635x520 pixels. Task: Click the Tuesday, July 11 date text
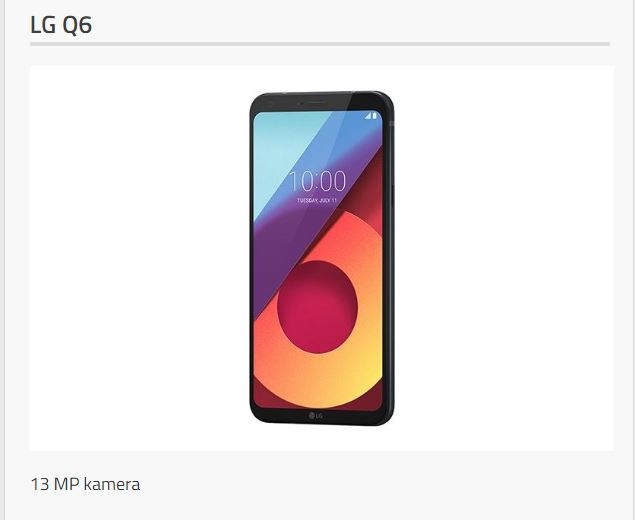click(317, 200)
